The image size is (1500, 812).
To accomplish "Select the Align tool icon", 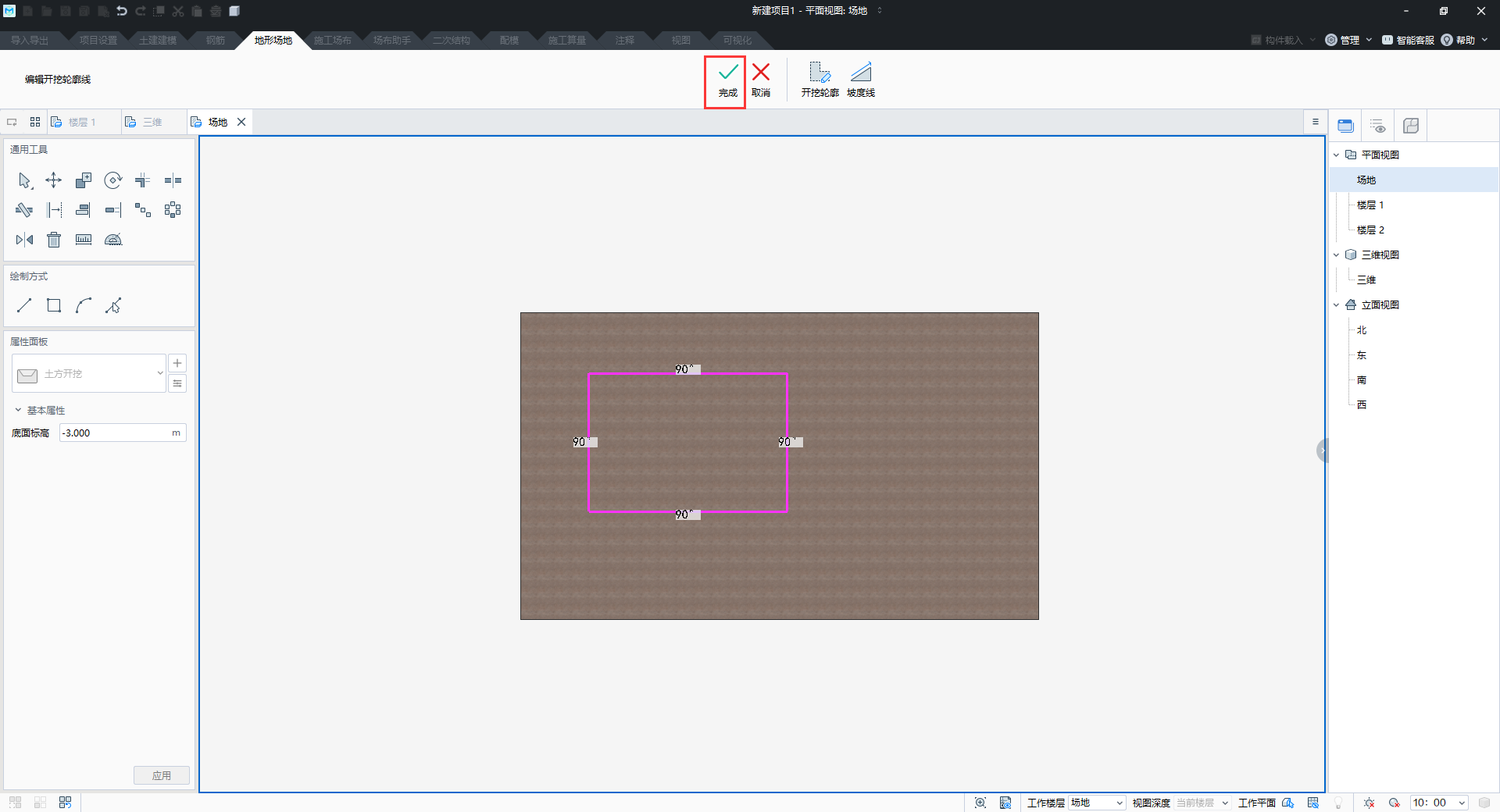I will click(84, 210).
